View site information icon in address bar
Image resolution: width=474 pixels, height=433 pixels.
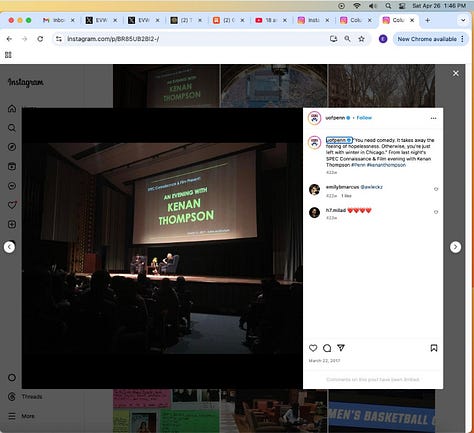tap(59, 39)
